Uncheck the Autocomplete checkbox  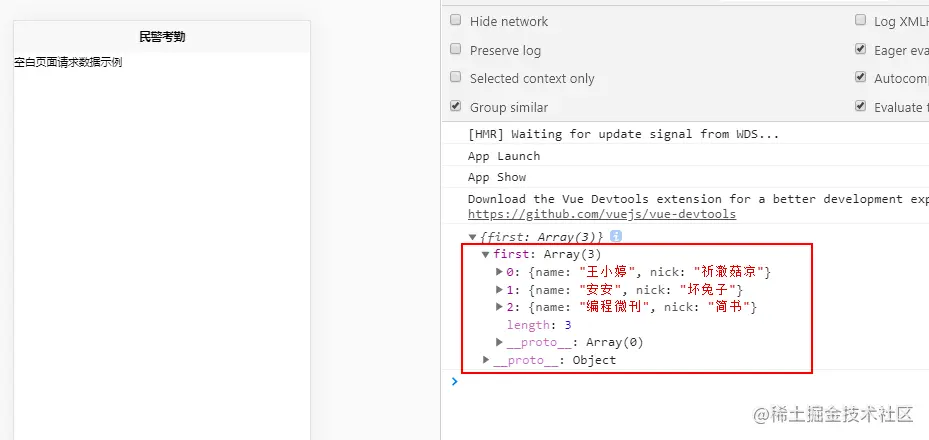[x=860, y=77]
